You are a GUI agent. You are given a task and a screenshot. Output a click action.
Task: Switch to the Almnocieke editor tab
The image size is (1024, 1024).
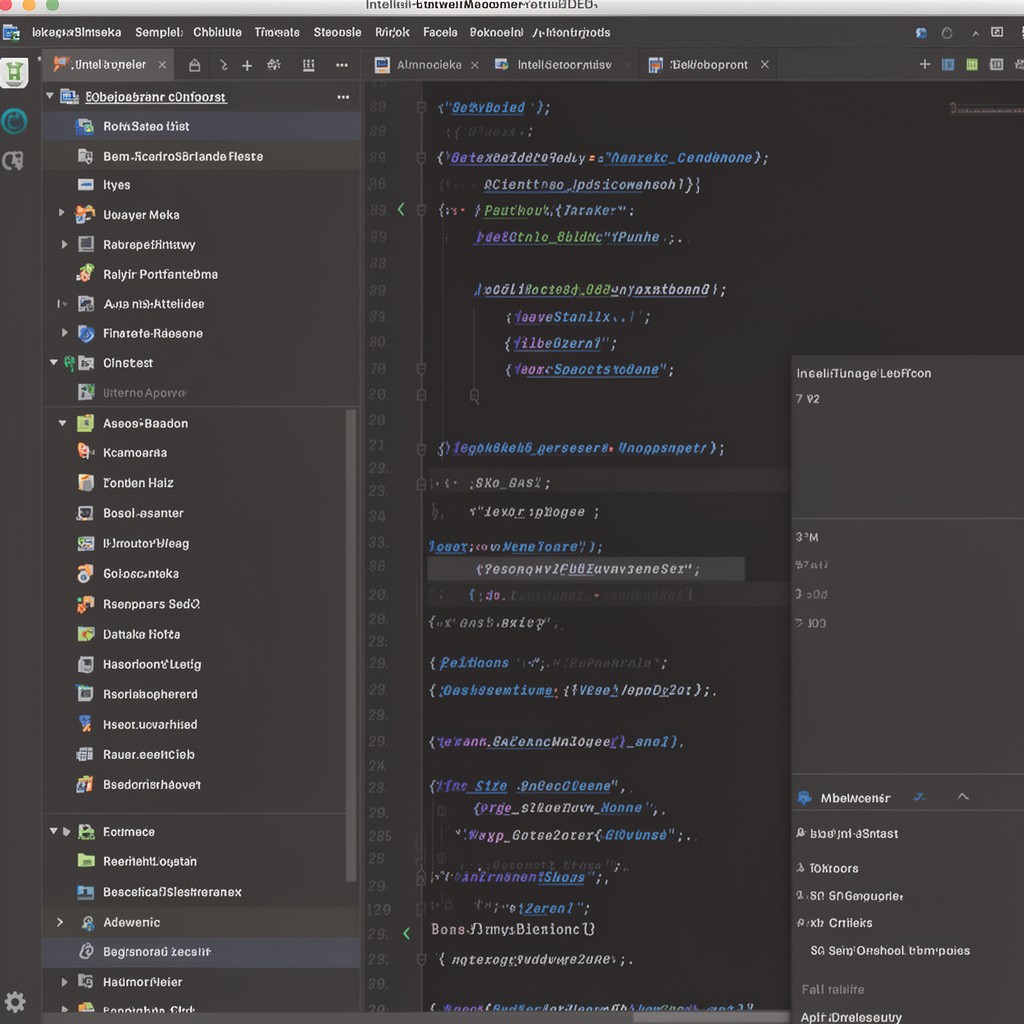(x=429, y=65)
